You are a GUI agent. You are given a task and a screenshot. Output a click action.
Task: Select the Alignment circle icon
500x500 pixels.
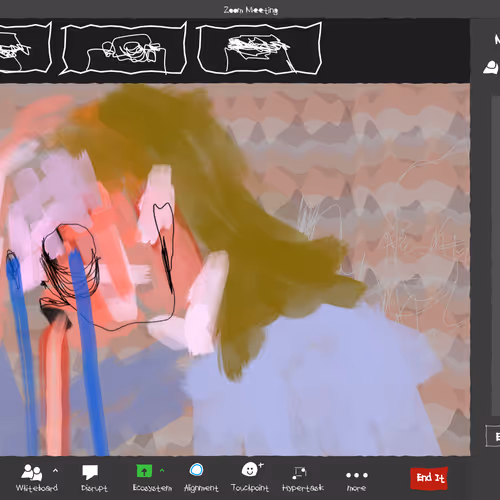tap(196, 470)
